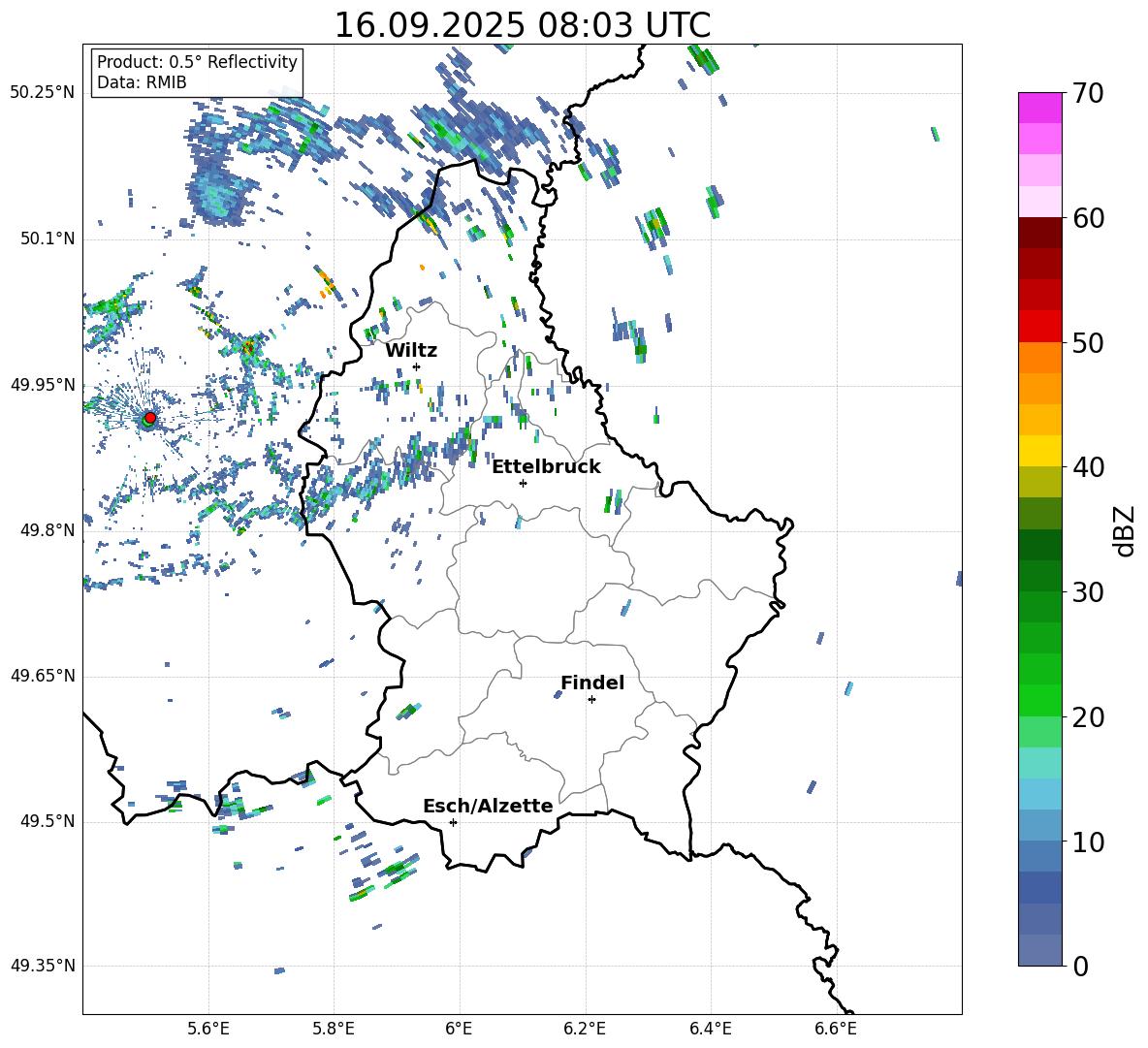Click the Wiltz city label
This screenshot has height=1048, width=1148.
click(x=411, y=351)
